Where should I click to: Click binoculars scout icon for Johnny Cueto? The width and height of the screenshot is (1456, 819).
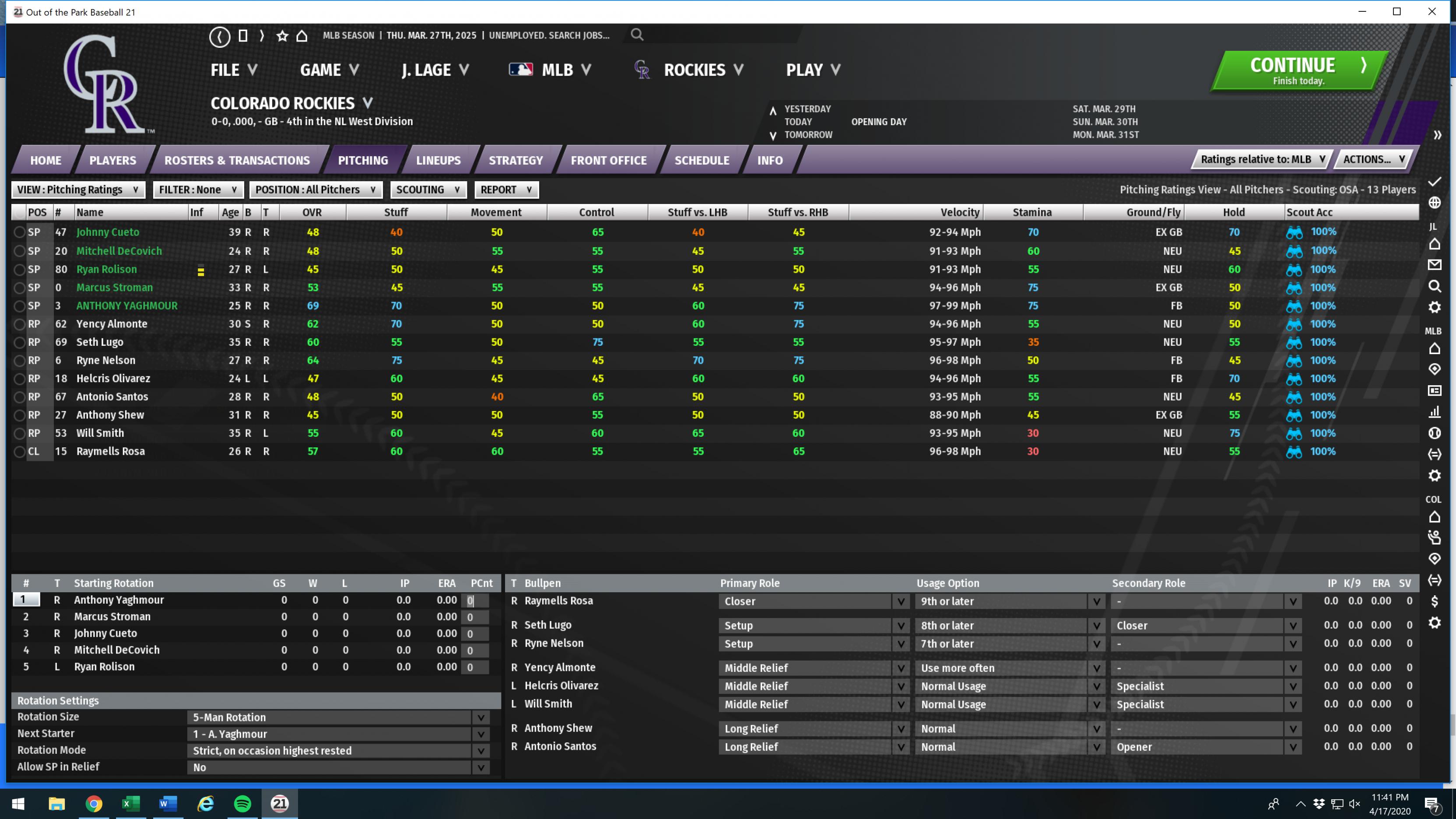tap(1294, 232)
